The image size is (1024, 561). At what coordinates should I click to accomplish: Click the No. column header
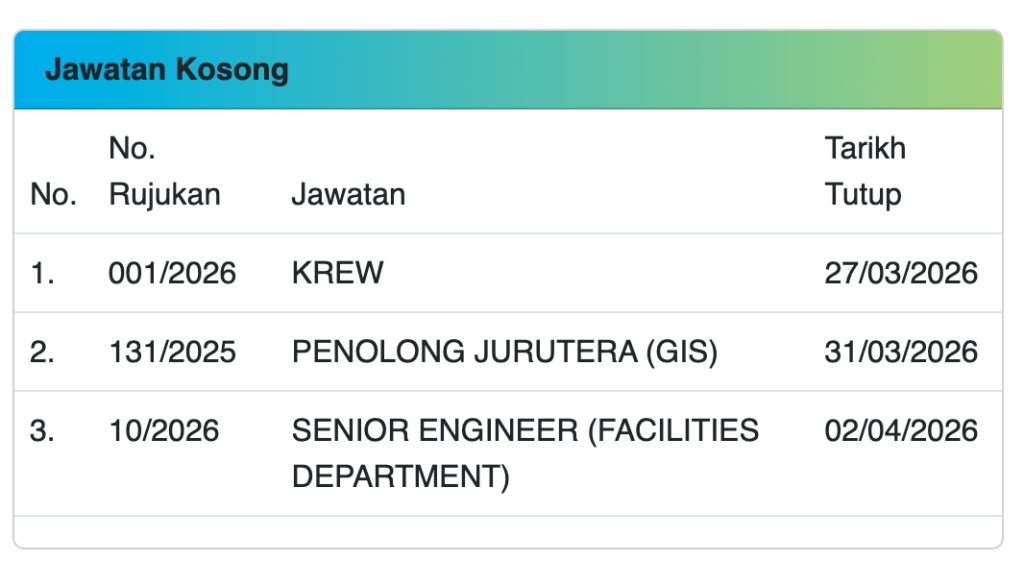[x=53, y=194]
